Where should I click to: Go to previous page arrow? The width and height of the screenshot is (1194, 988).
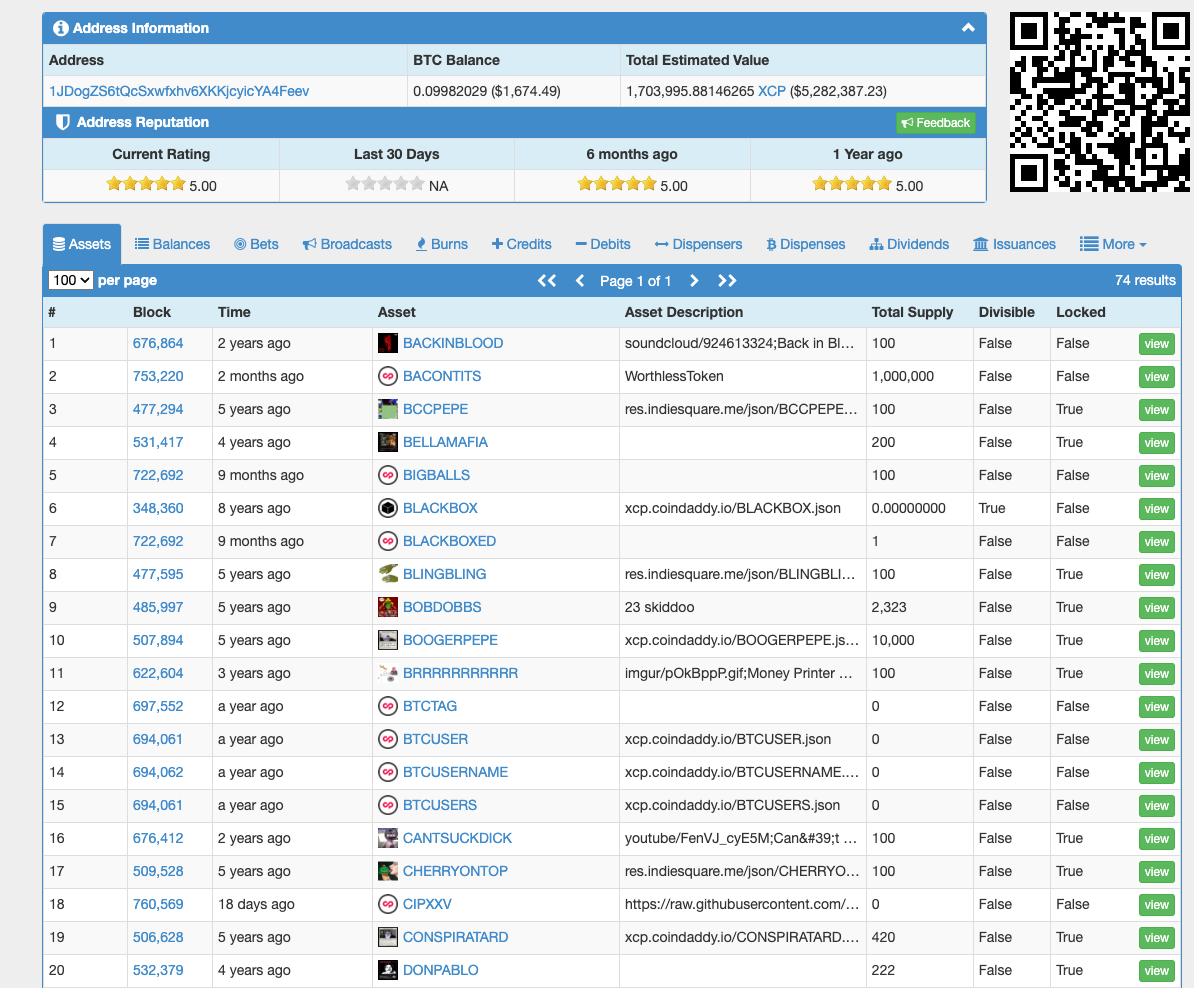pos(580,281)
